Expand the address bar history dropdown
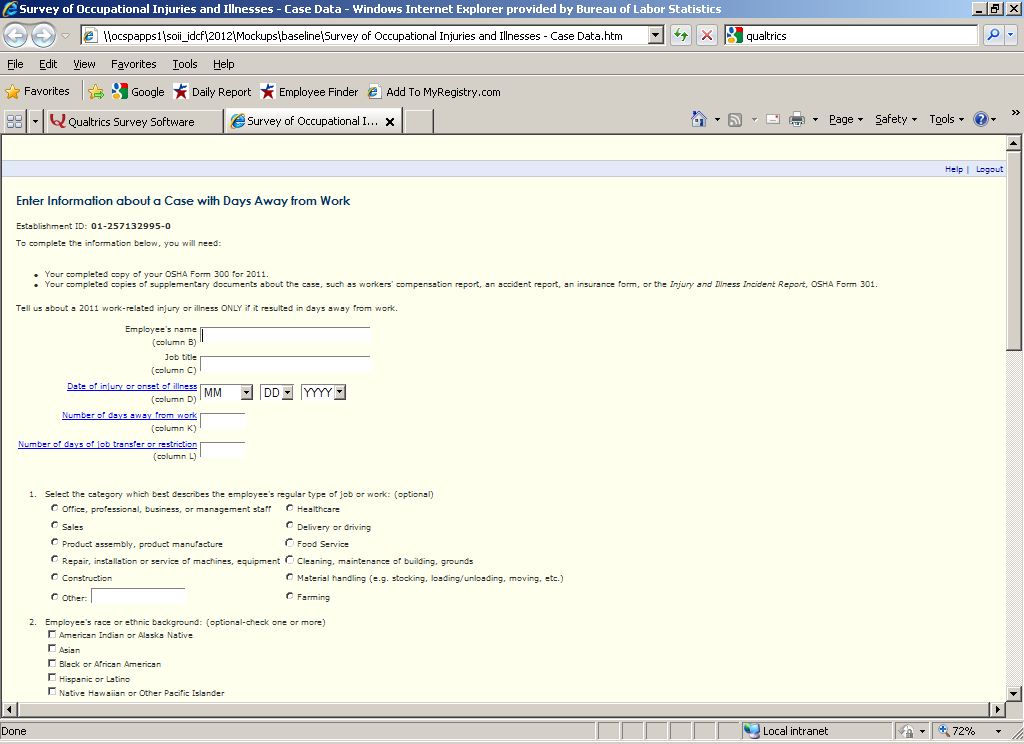The height and width of the screenshot is (744, 1024). [656, 35]
